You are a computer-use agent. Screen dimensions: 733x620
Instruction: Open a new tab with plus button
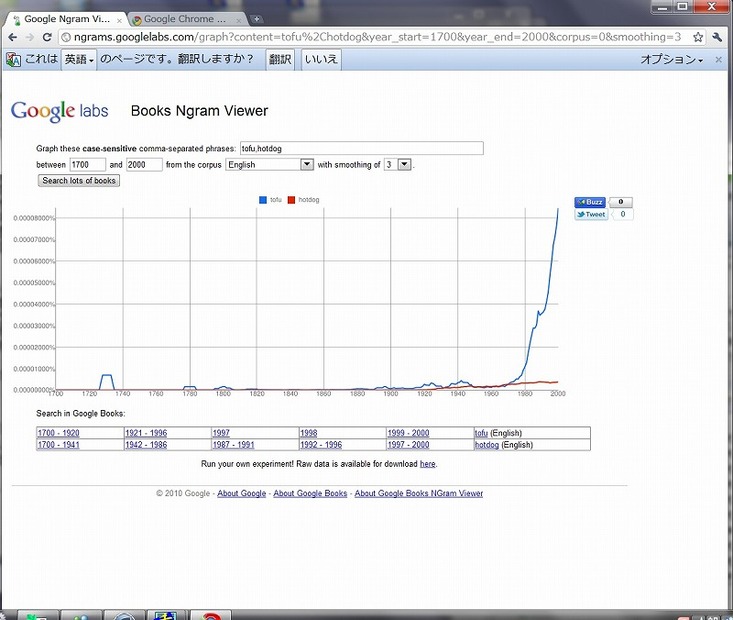tap(257, 19)
